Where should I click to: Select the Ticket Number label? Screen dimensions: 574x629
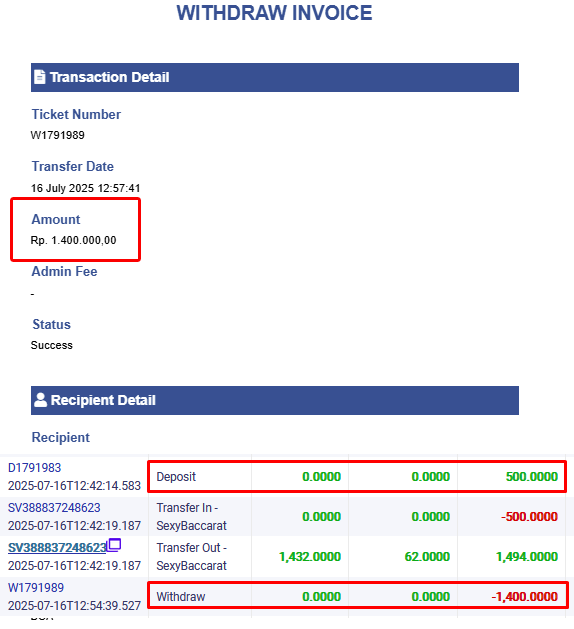tap(76, 114)
